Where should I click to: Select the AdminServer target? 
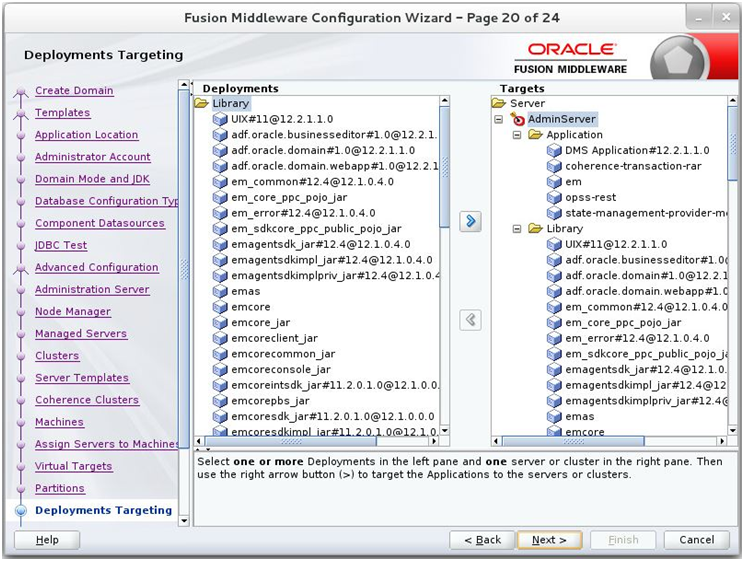[562, 119]
